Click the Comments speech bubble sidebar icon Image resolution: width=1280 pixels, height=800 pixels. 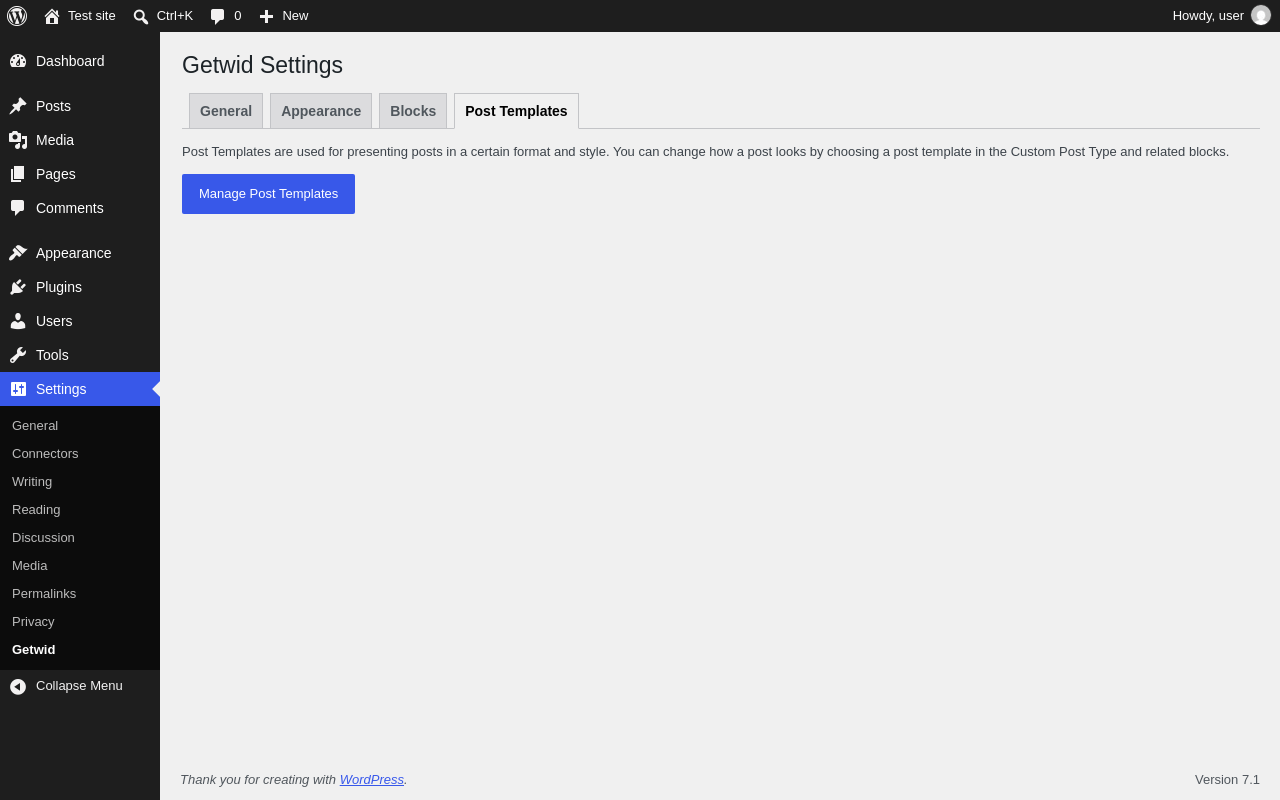[18, 208]
